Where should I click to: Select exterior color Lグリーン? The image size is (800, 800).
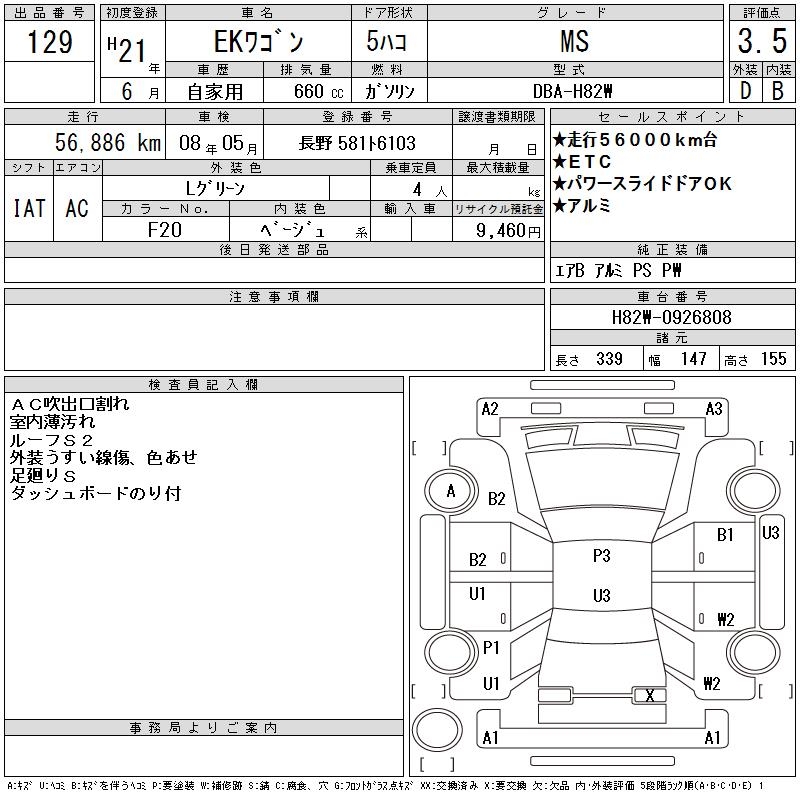pyautogui.click(x=215, y=189)
